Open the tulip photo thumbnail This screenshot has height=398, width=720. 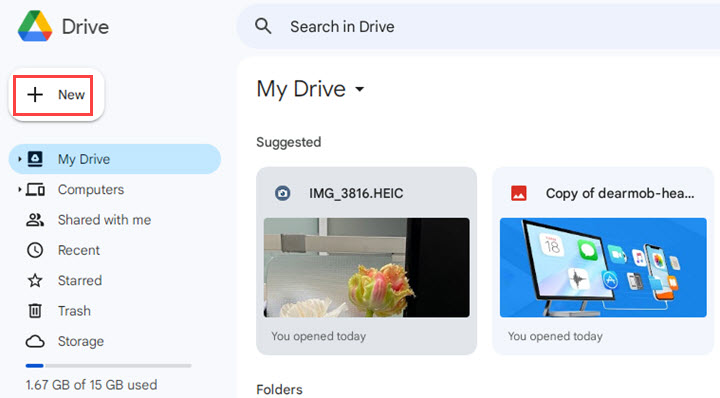coord(367,268)
